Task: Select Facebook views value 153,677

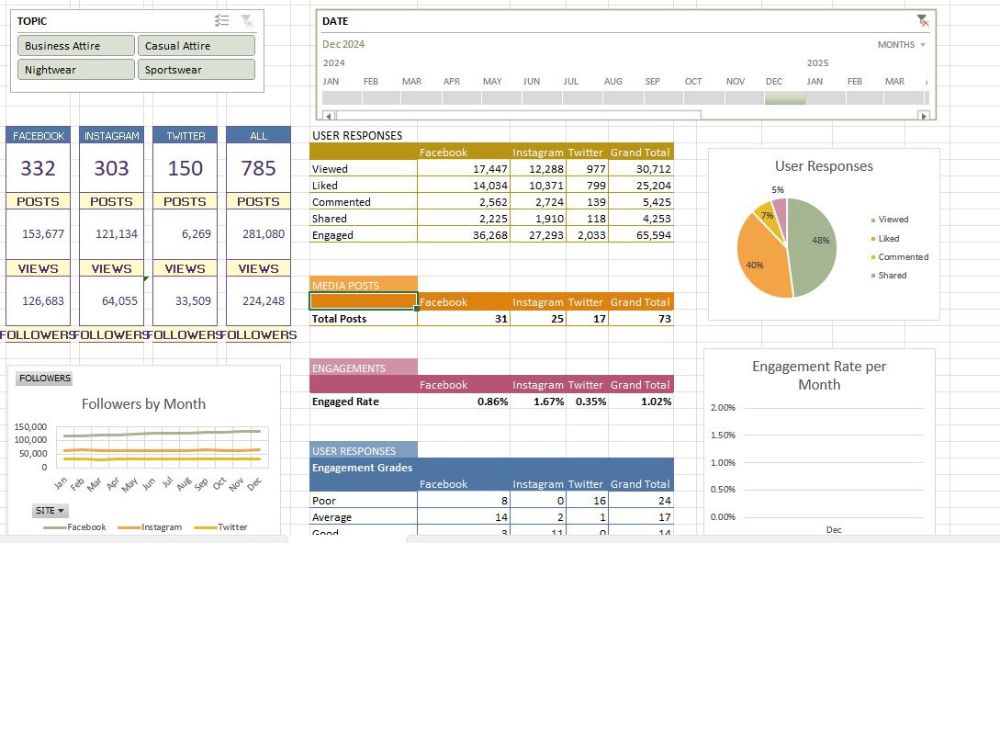Action: click(38, 234)
